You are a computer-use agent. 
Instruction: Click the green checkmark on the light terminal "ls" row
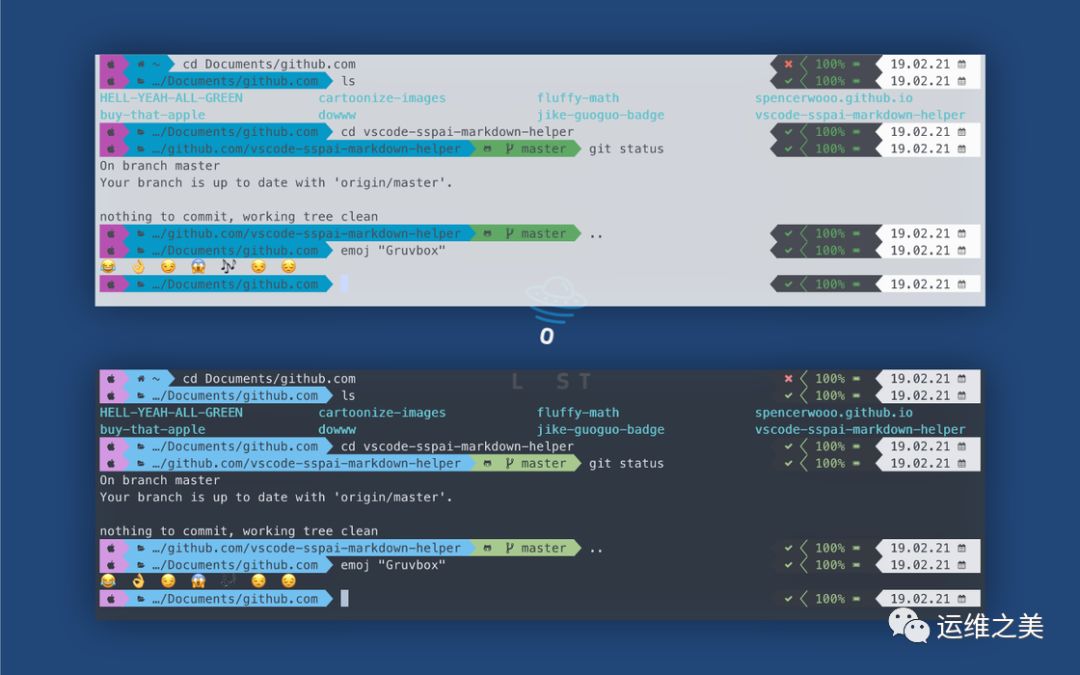point(789,81)
